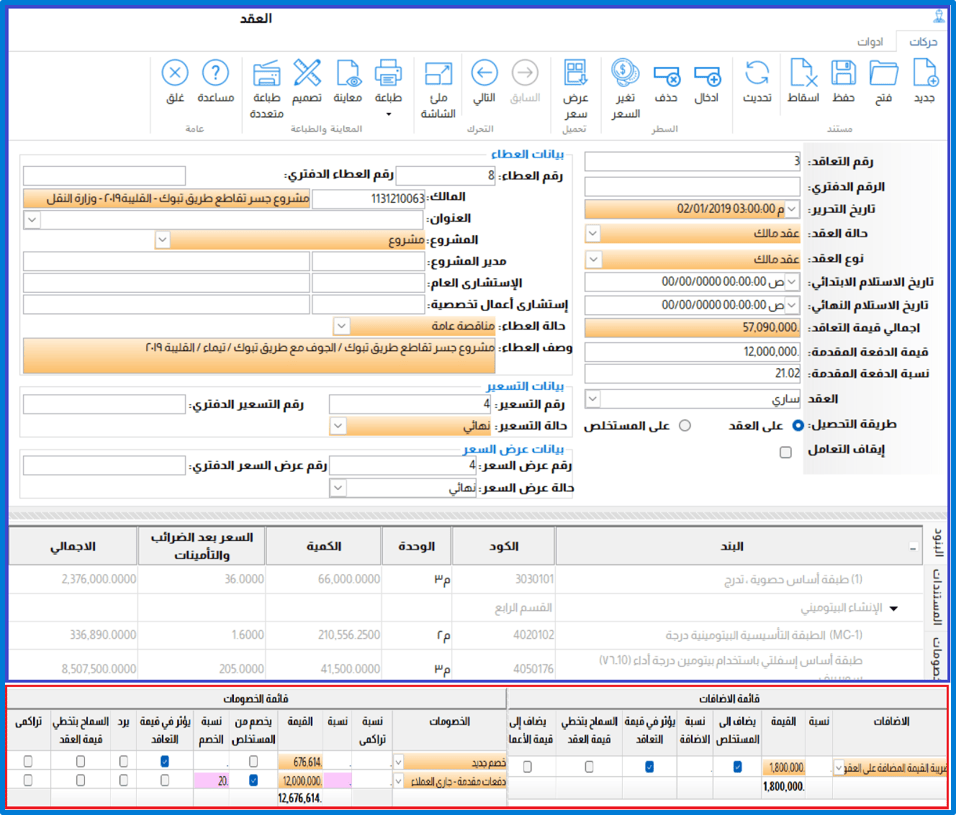Screen dimensions: 956x815
Task: Switch to the حركات ribbon tab
Action: pyautogui.click(x=923, y=41)
